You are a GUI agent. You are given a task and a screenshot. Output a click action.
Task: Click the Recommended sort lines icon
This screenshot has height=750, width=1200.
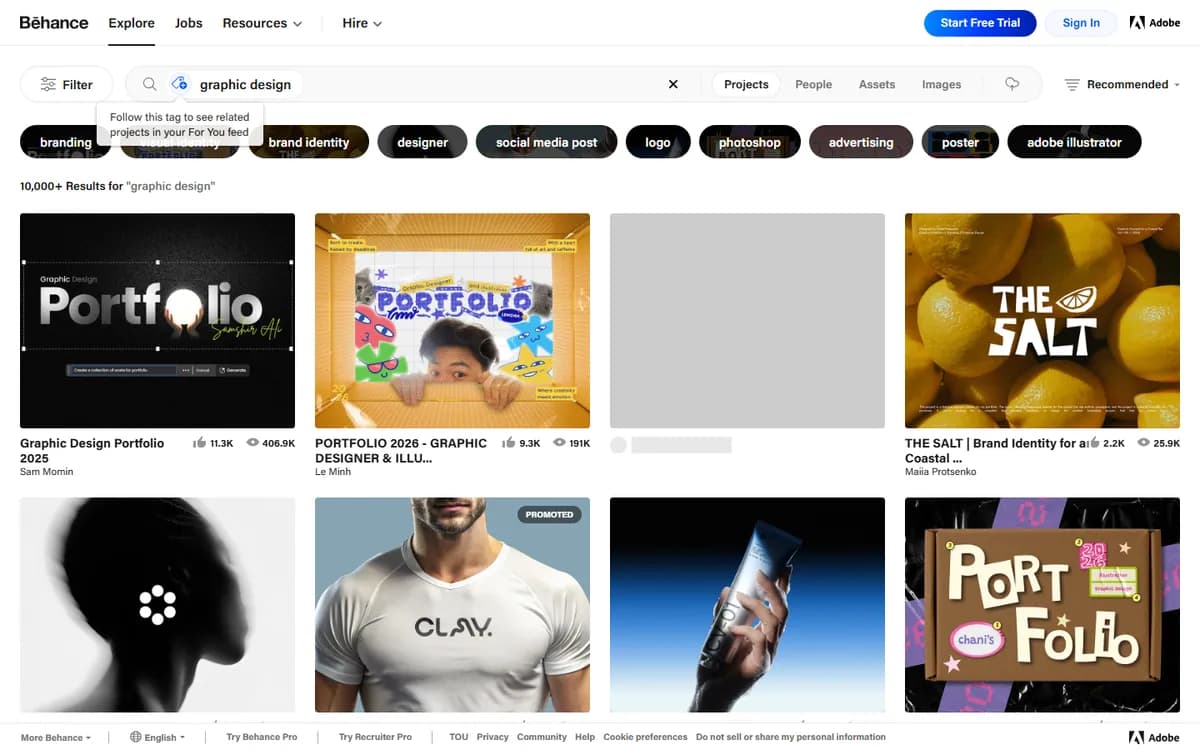click(x=1072, y=84)
